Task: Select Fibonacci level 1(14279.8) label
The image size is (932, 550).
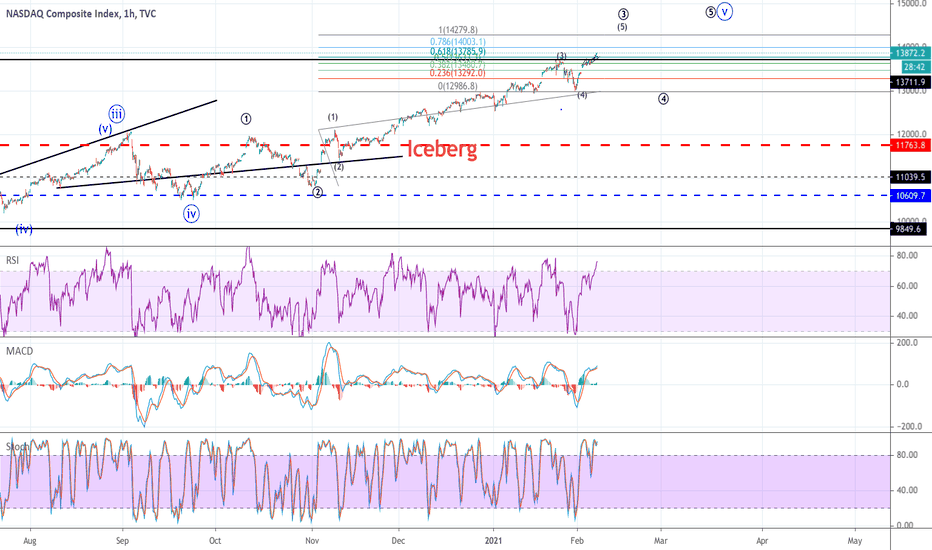Action: pos(458,30)
